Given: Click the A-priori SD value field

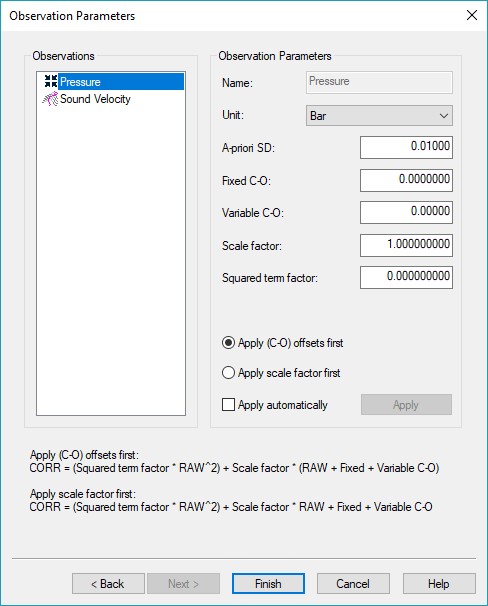Looking at the screenshot, I should (406, 147).
